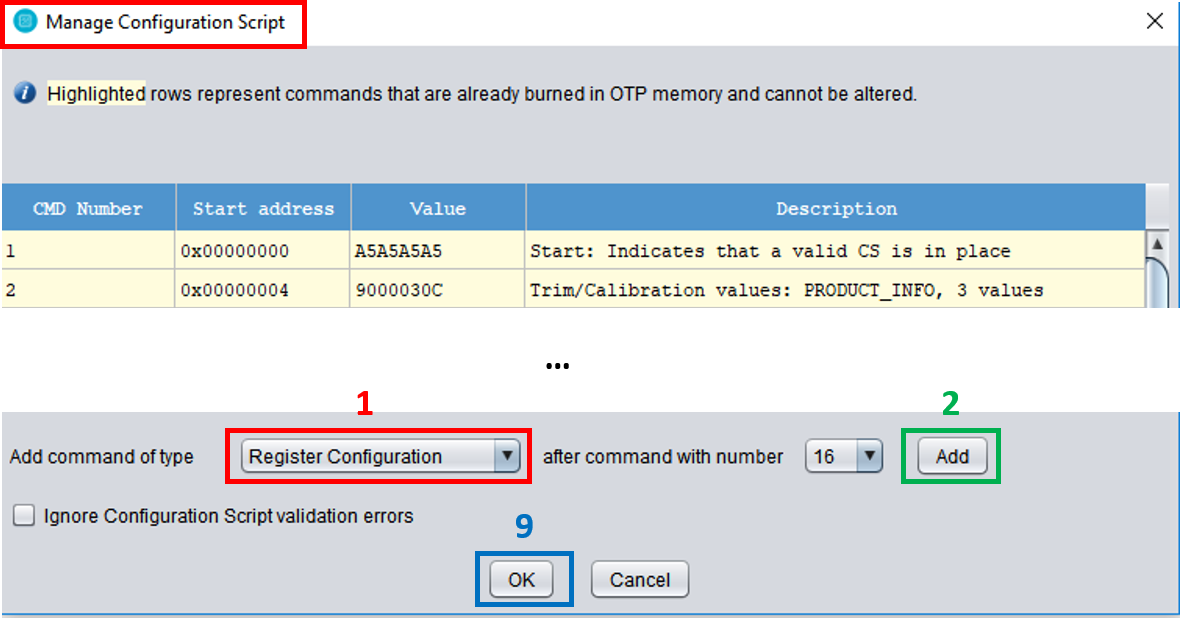Click the table scrollbar up arrow
Screen dimensions: 1180x618
pyautogui.click(x=1157, y=244)
